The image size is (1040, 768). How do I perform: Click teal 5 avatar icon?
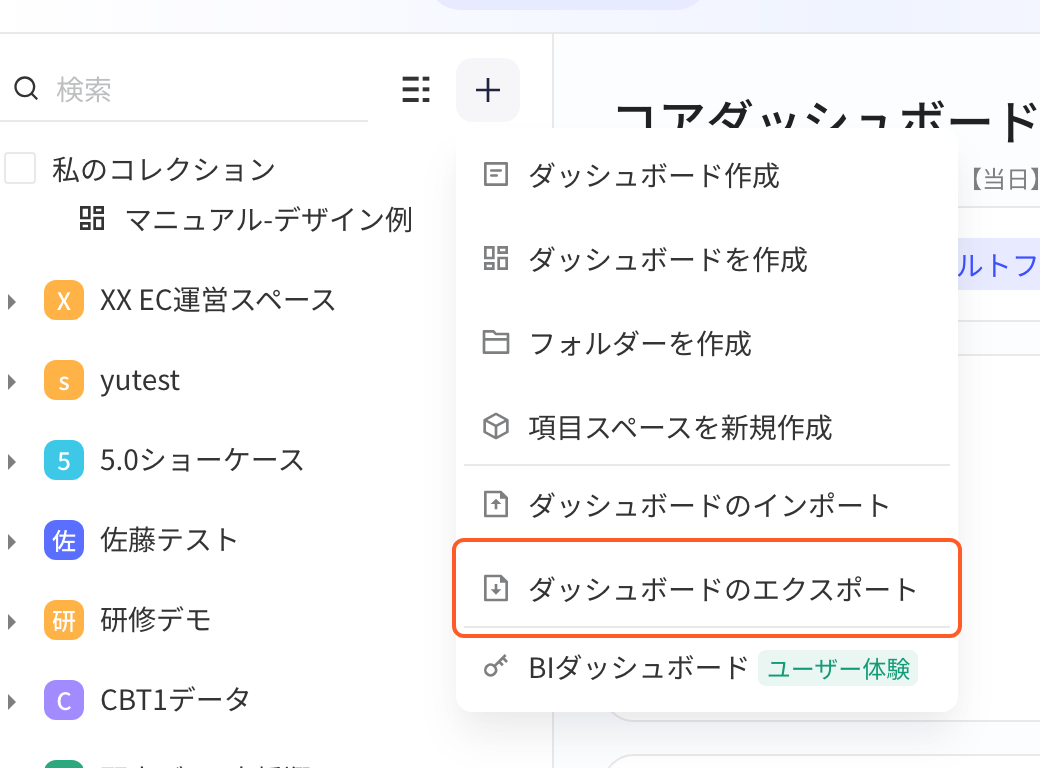(64, 460)
